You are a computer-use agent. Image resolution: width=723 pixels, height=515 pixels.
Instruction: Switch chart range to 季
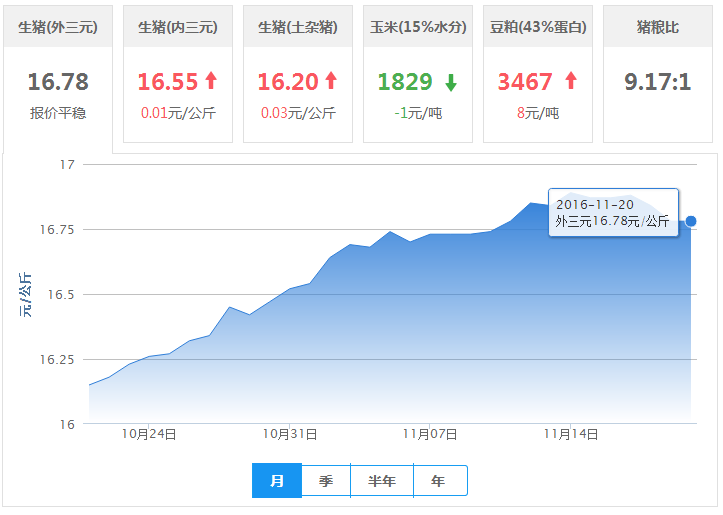point(326,481)
